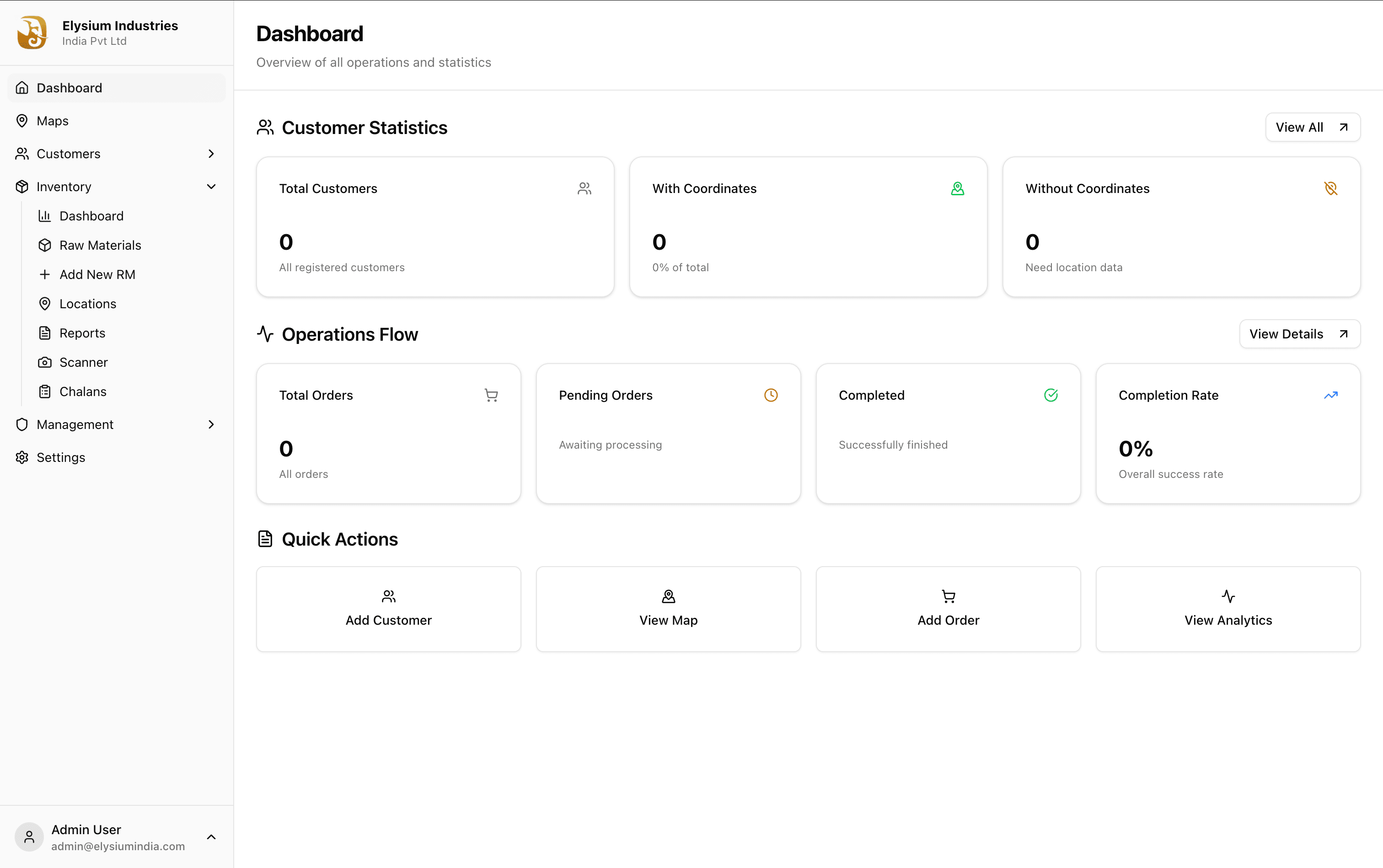Click the Add New RM plus icon
Screen dimensions: 1383x868
coord(45,274)
